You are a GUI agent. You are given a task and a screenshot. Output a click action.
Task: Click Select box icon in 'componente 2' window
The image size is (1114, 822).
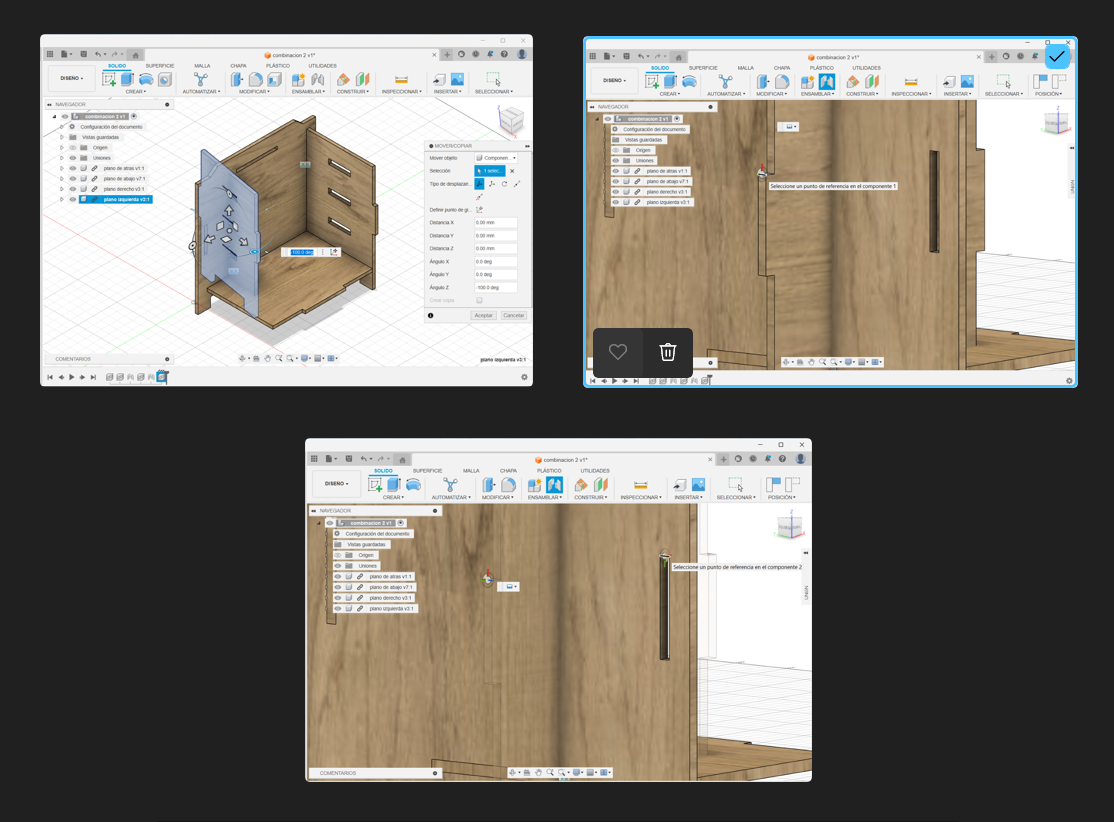(735, 485)
